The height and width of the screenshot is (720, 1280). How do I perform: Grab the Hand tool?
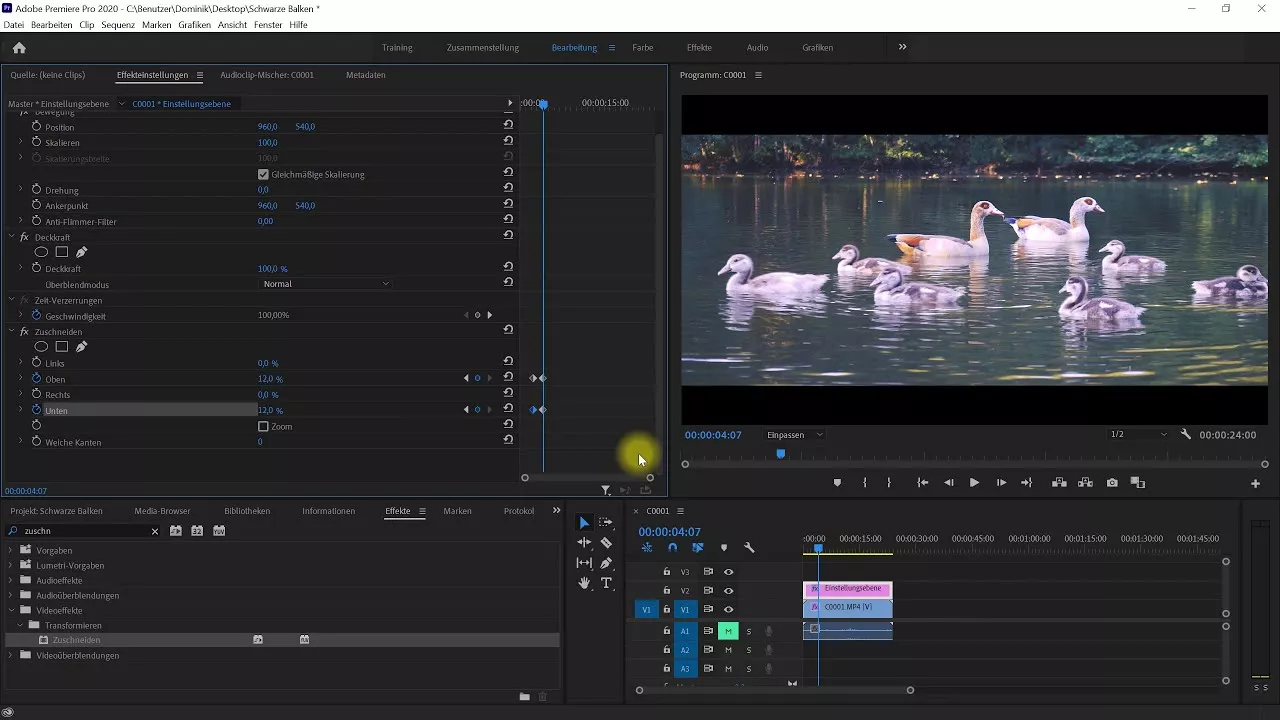(x=585, y=583)
